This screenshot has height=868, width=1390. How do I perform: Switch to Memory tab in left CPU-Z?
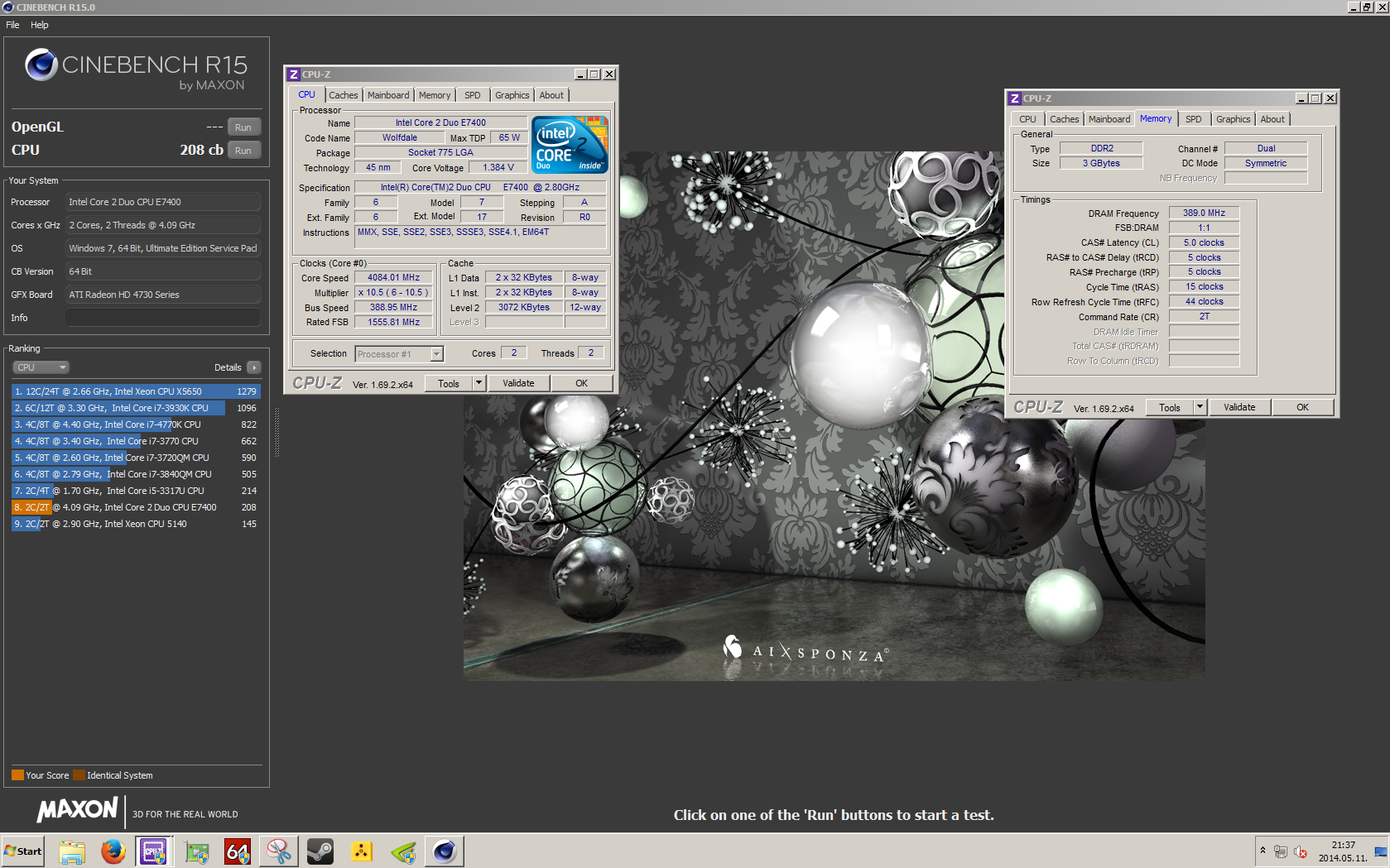(435, 95)
